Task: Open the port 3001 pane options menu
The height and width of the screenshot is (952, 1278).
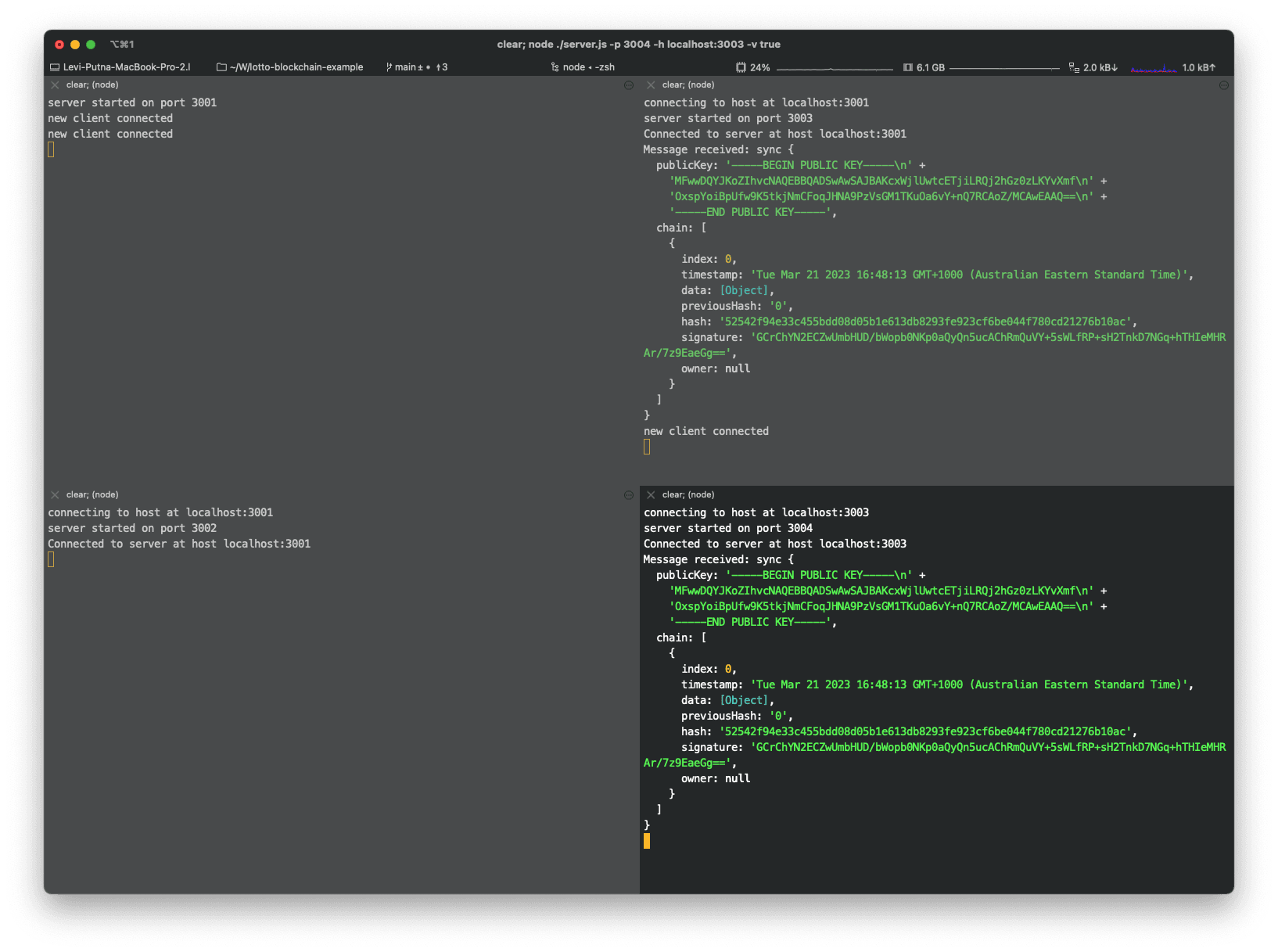Action: click(629, 85)
